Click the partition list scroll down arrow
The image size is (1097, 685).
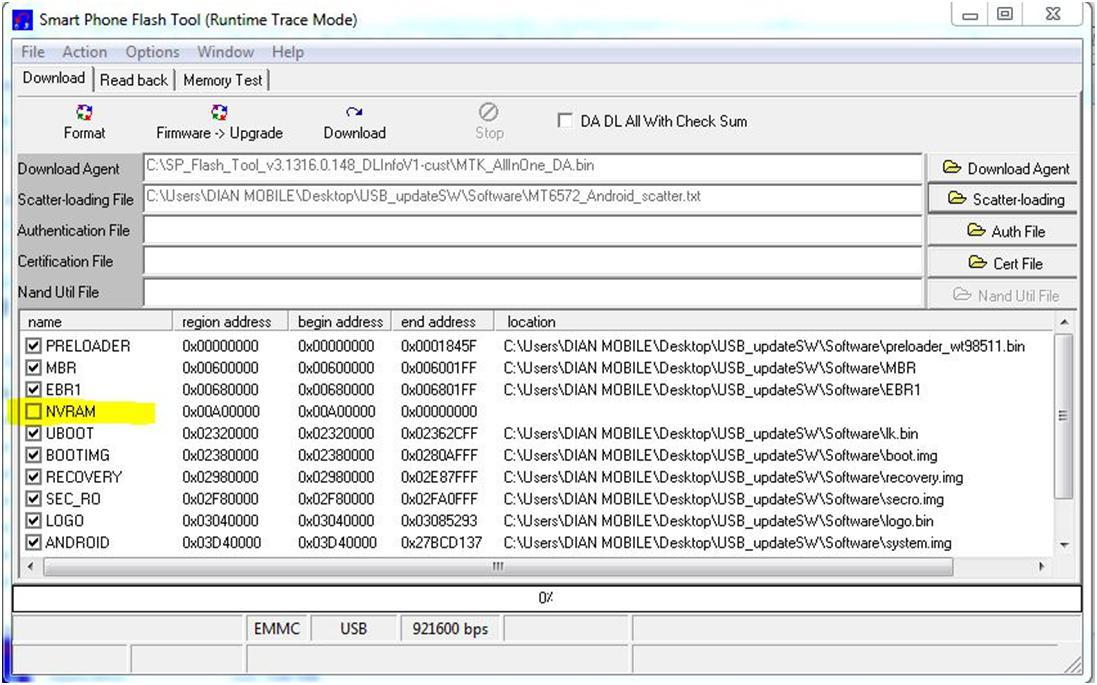[x=1064, y=544]
